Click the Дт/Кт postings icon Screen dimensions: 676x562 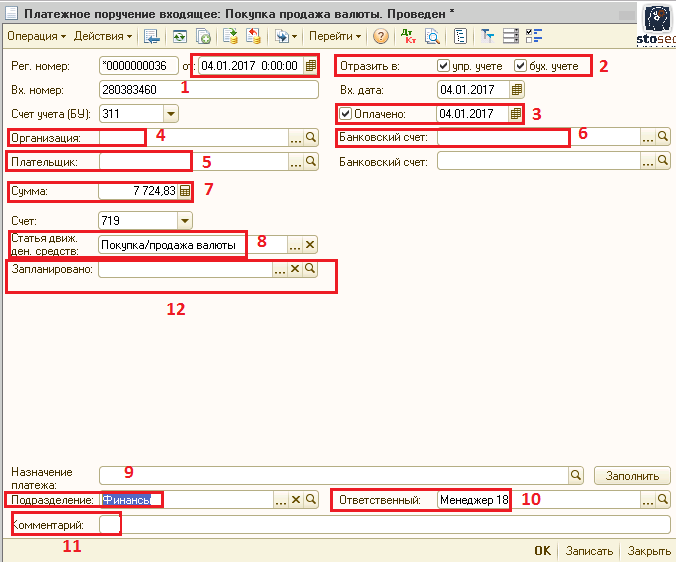408,36
